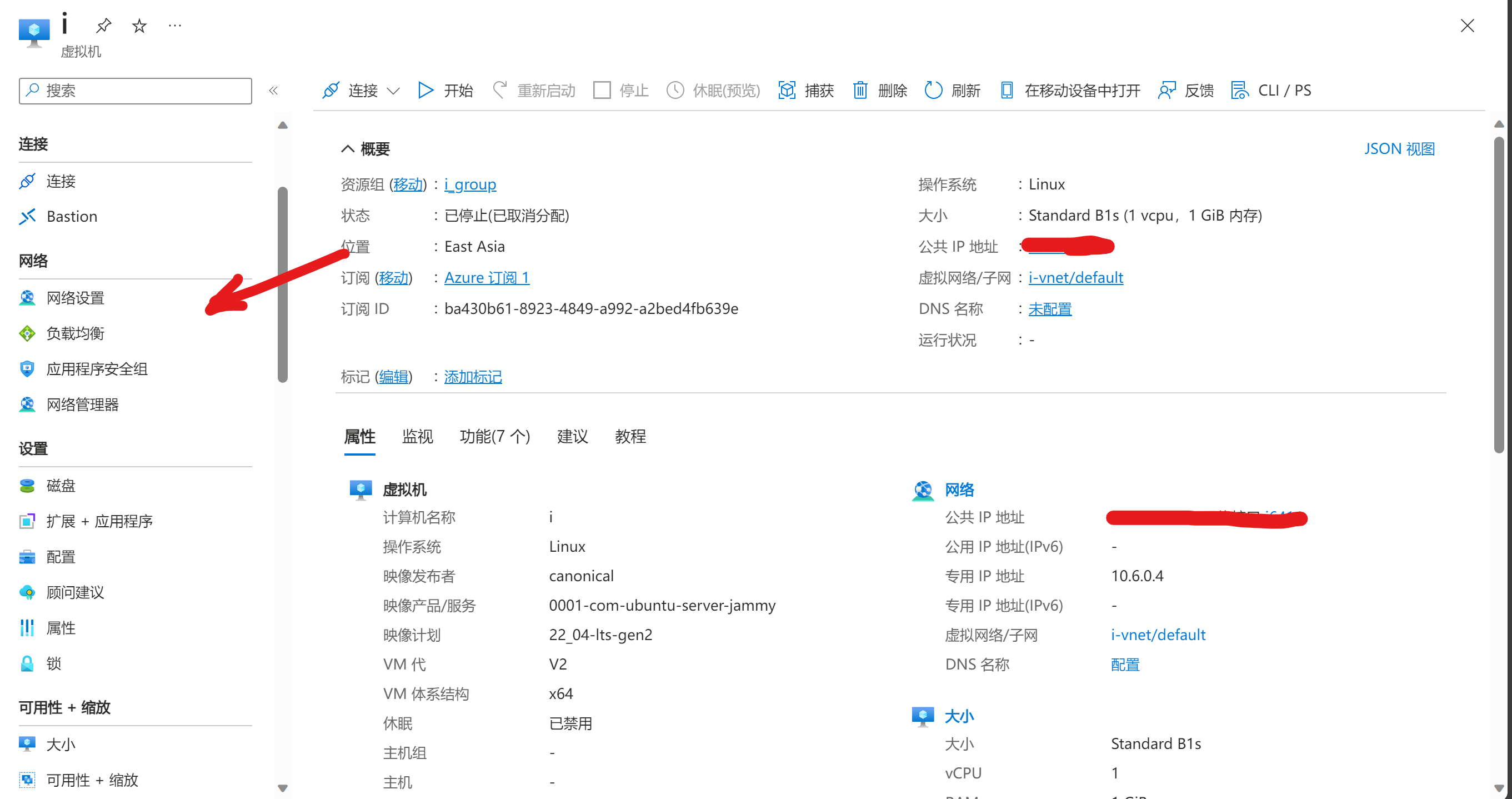Screen dimensions: 1512x799
Task: Click the main pane scrollbar thumb
Action: click(1499, 294)
